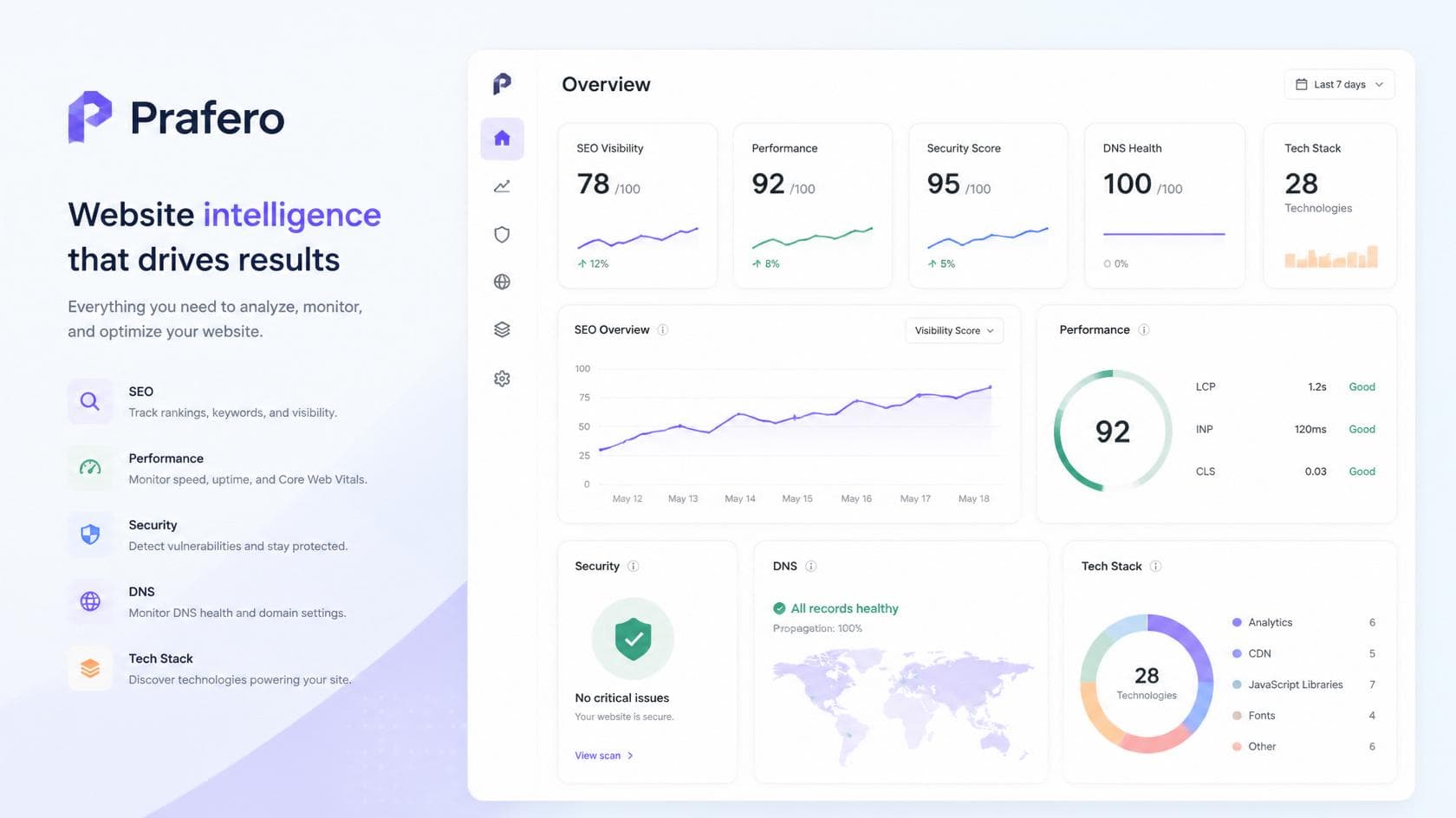Click info icon beside Security panel title
The width and height of the screenshot is (1456, 818).
click(634, 567)
